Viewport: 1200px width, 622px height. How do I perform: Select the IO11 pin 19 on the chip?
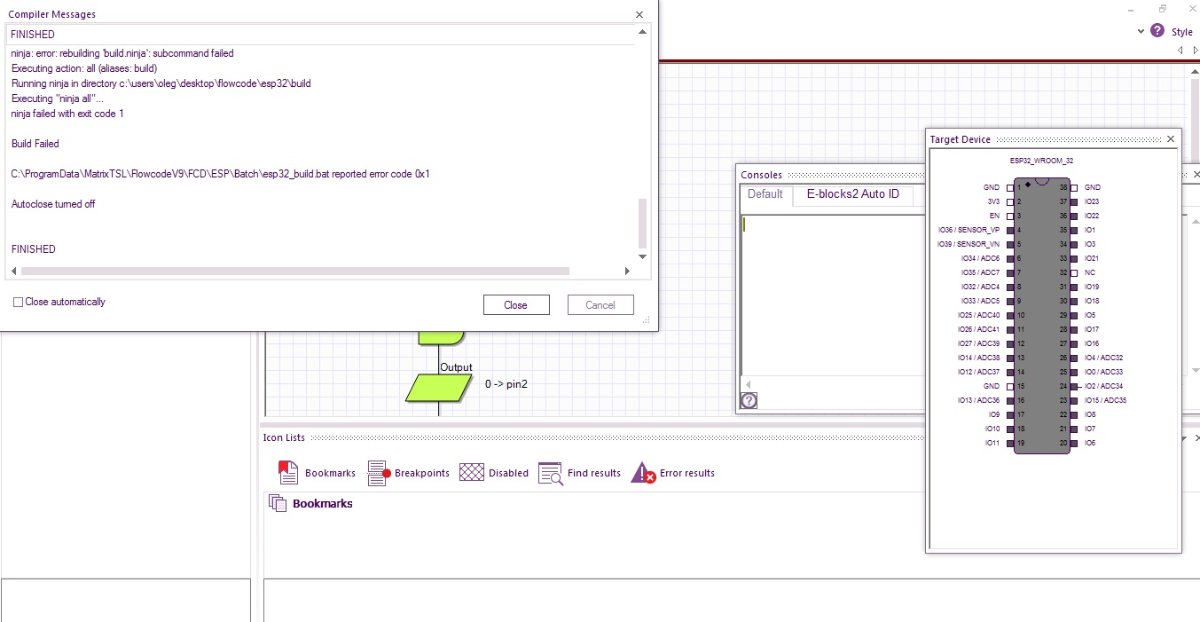coord(1009,442)
